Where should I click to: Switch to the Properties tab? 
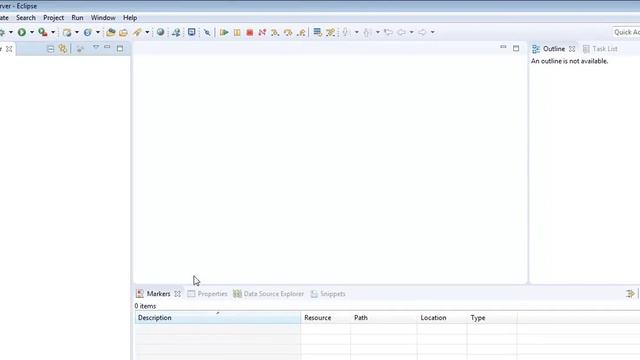[x=207, y=294]
